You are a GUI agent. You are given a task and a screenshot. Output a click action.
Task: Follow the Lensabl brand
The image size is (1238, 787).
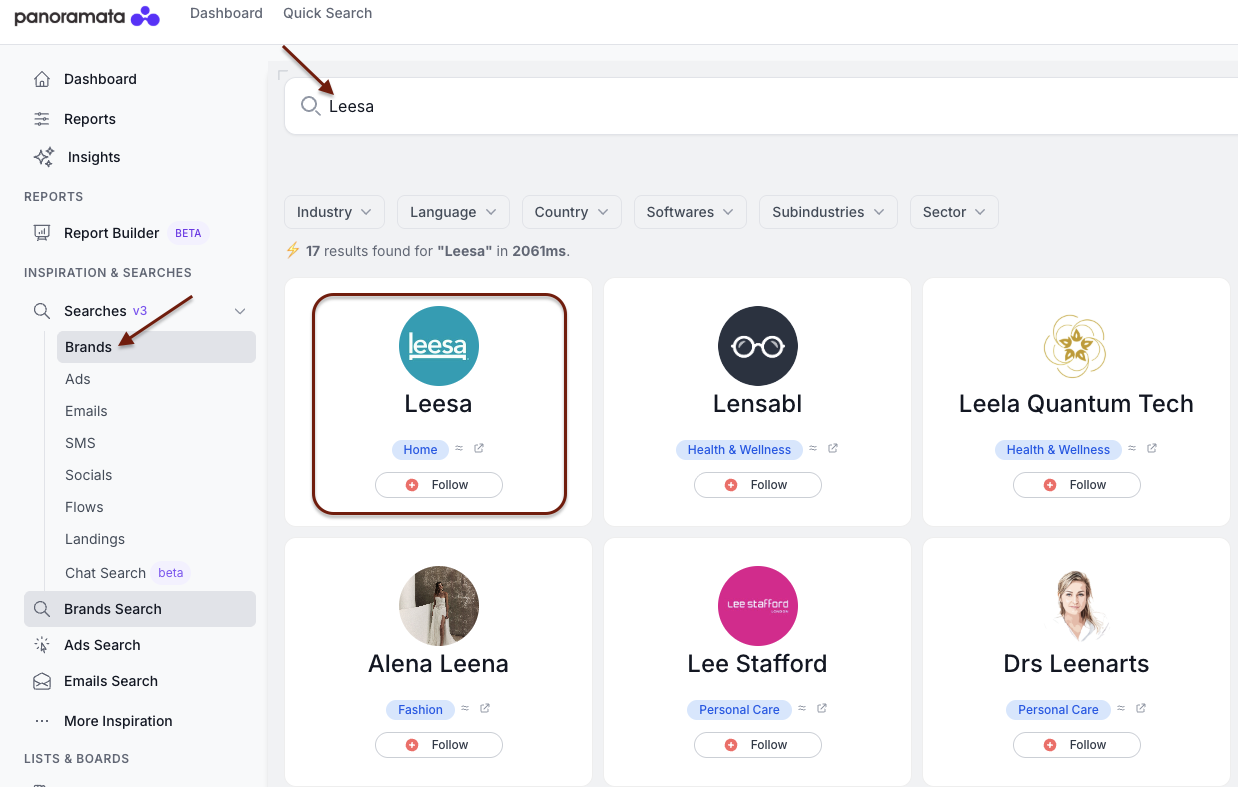pos(758,485)
